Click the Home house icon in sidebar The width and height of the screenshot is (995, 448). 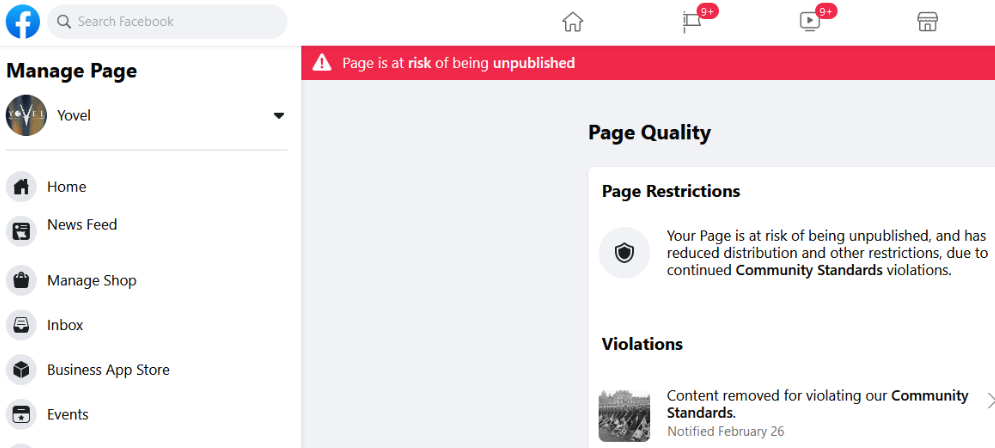pos(21,187)
